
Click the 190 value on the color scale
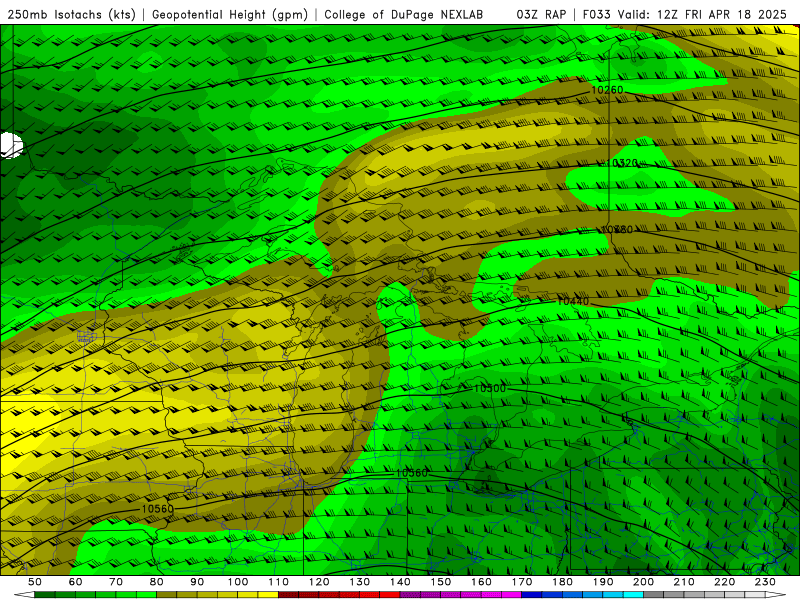603,582
